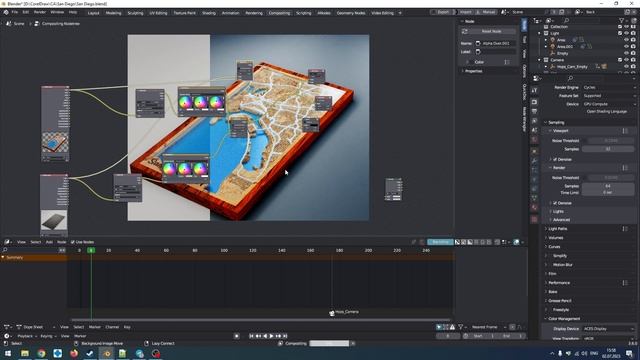Disable Hope_Cam_Empty in renders
This screenshot has width=640, height=360.
(x=633, y=67)
